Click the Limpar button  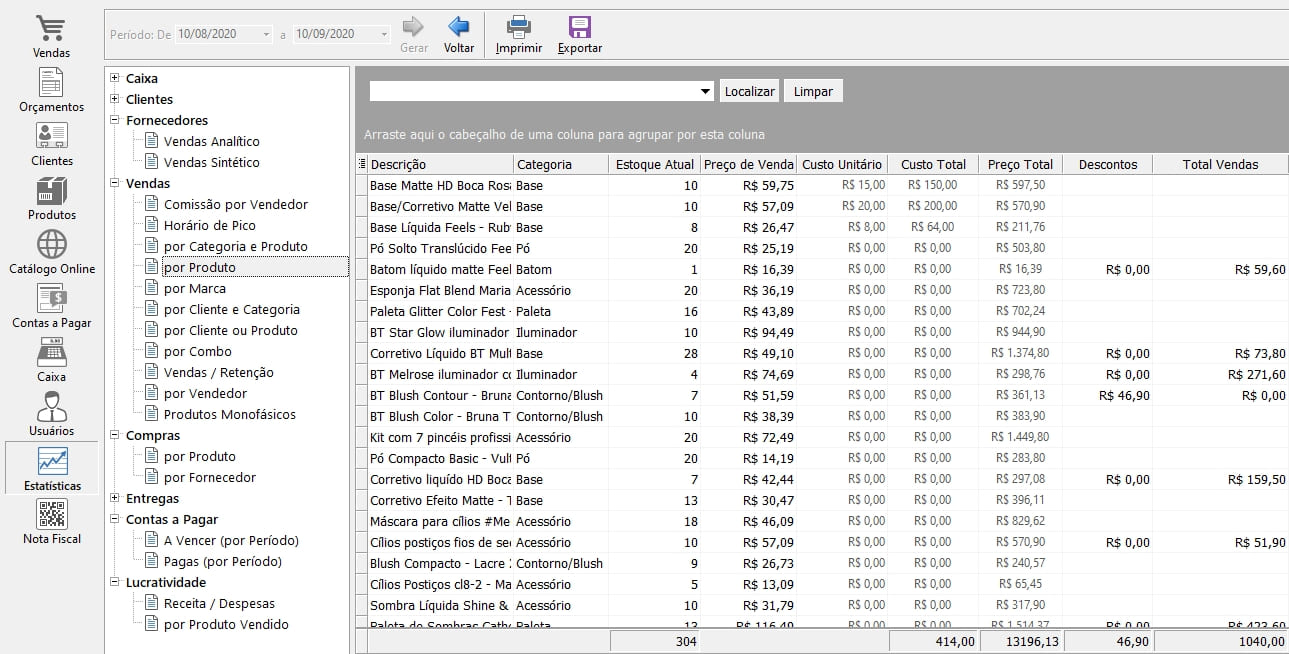pyautogui.click(x=813, y=91)
